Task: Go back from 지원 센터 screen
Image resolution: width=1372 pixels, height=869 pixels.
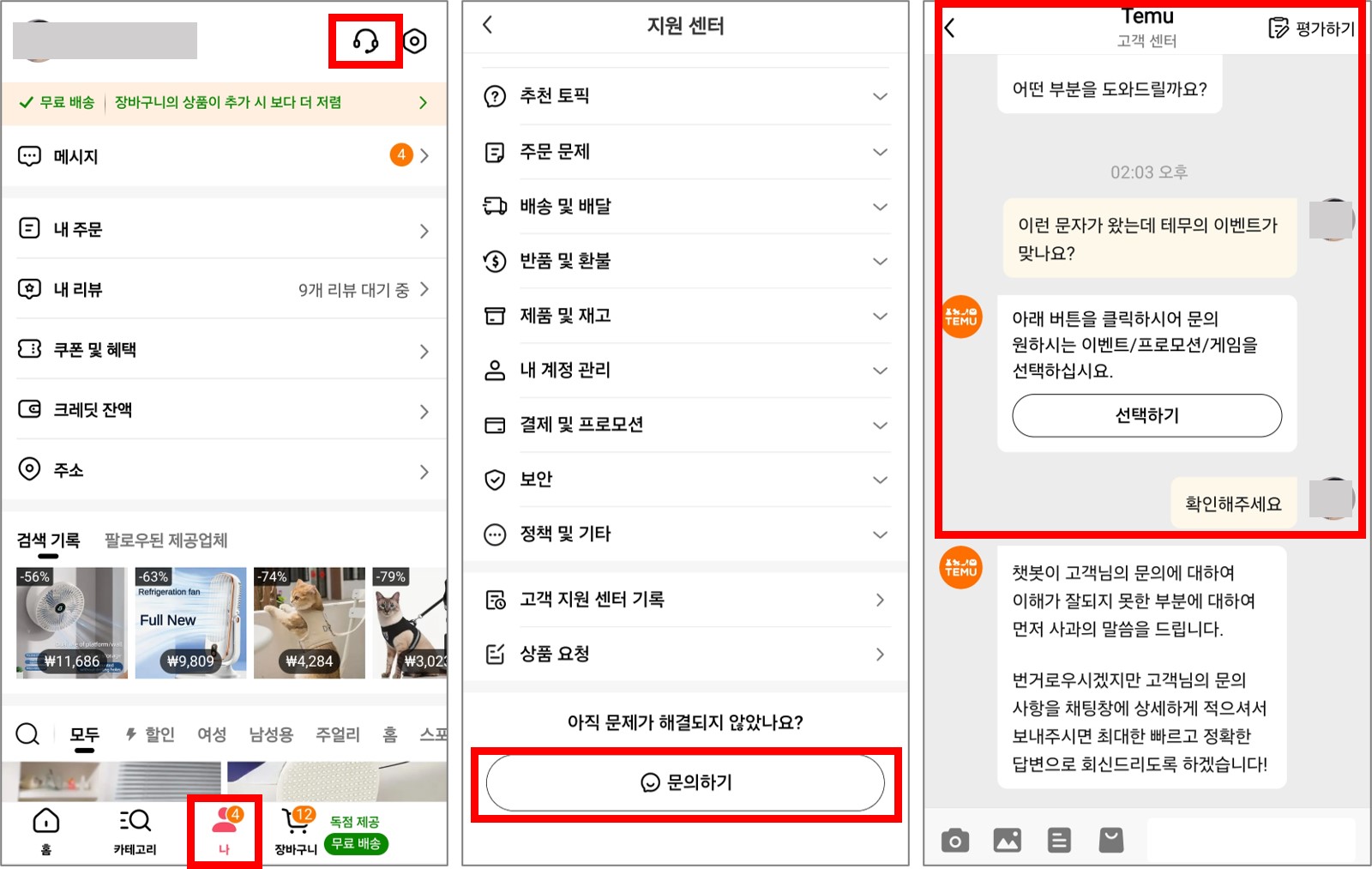Action: tap(488, 25)
